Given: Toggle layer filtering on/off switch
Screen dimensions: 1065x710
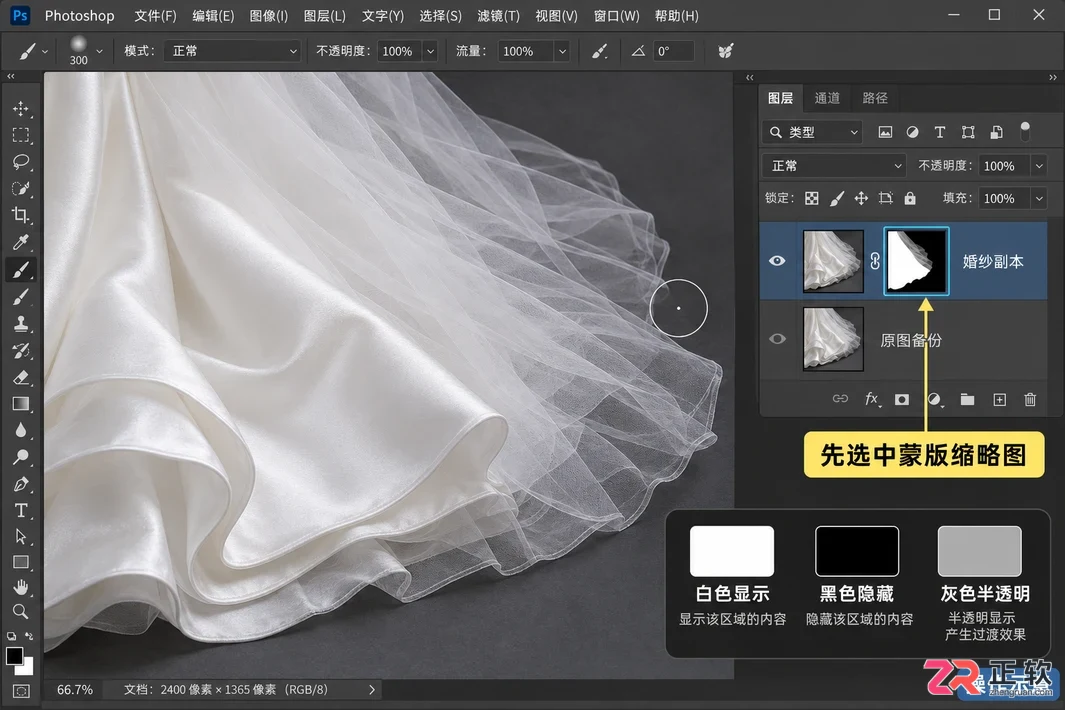Looking at the screenshot, I should click(x=1025, y=130).
